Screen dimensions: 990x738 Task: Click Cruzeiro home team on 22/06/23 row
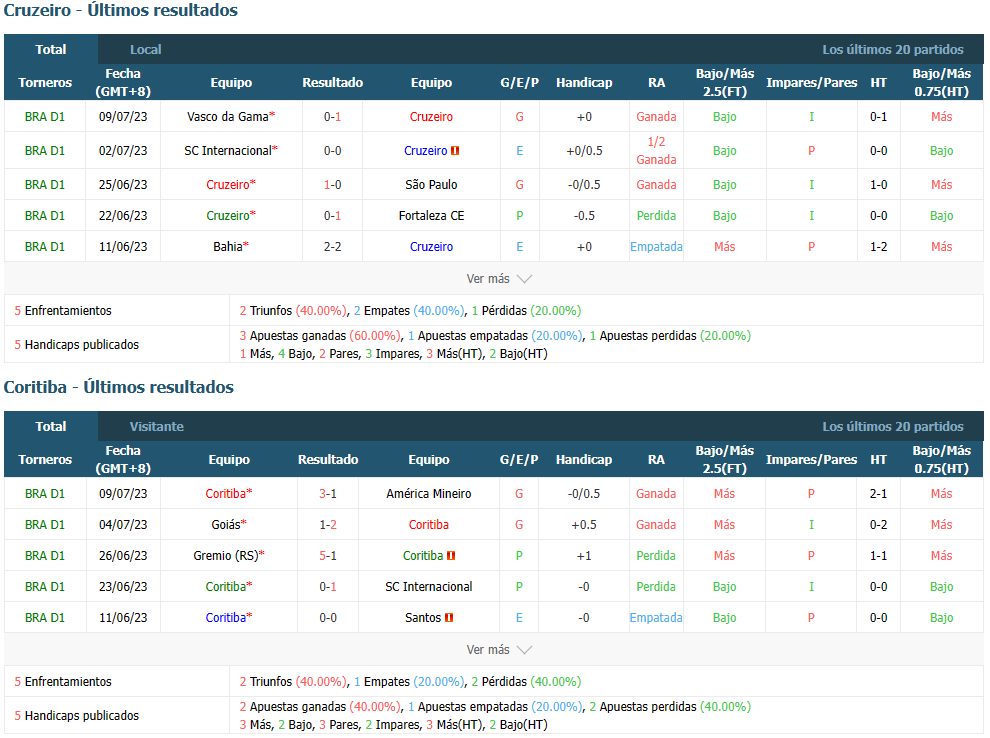pos(228,215)
